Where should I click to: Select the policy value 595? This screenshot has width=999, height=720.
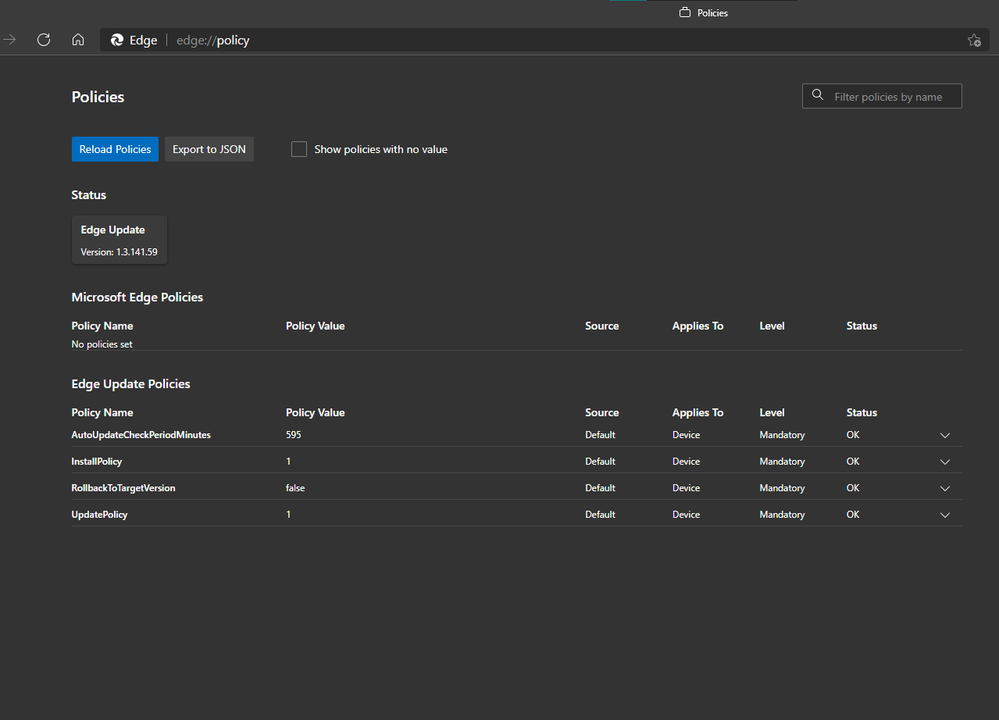pos(293,435)
